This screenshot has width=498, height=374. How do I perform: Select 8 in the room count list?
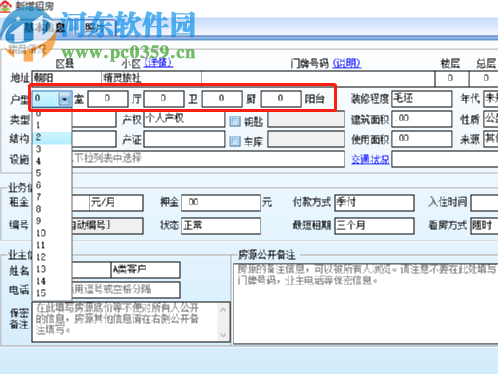point(52,209)
